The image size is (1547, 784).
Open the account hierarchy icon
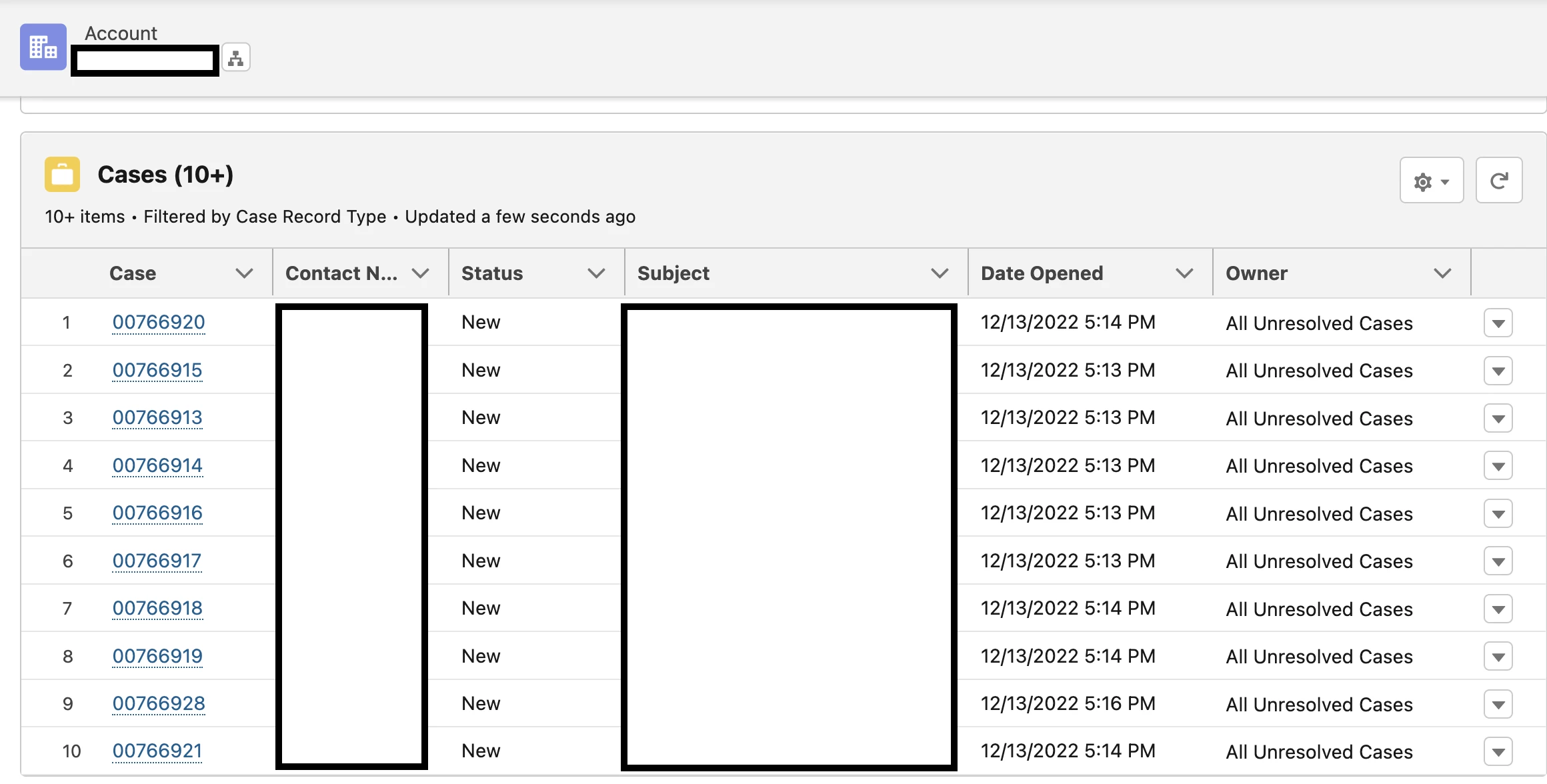click(235, 59)
